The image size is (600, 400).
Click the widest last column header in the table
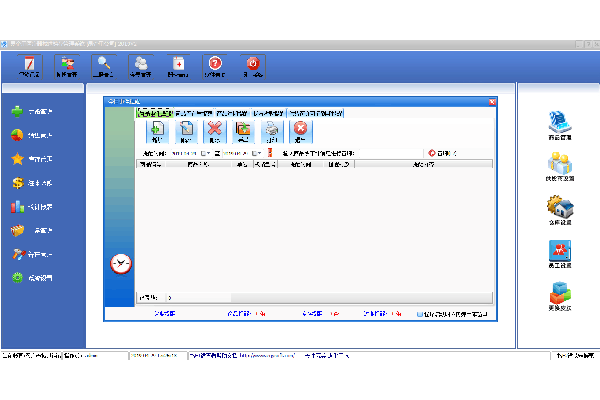tap(424, 165)
